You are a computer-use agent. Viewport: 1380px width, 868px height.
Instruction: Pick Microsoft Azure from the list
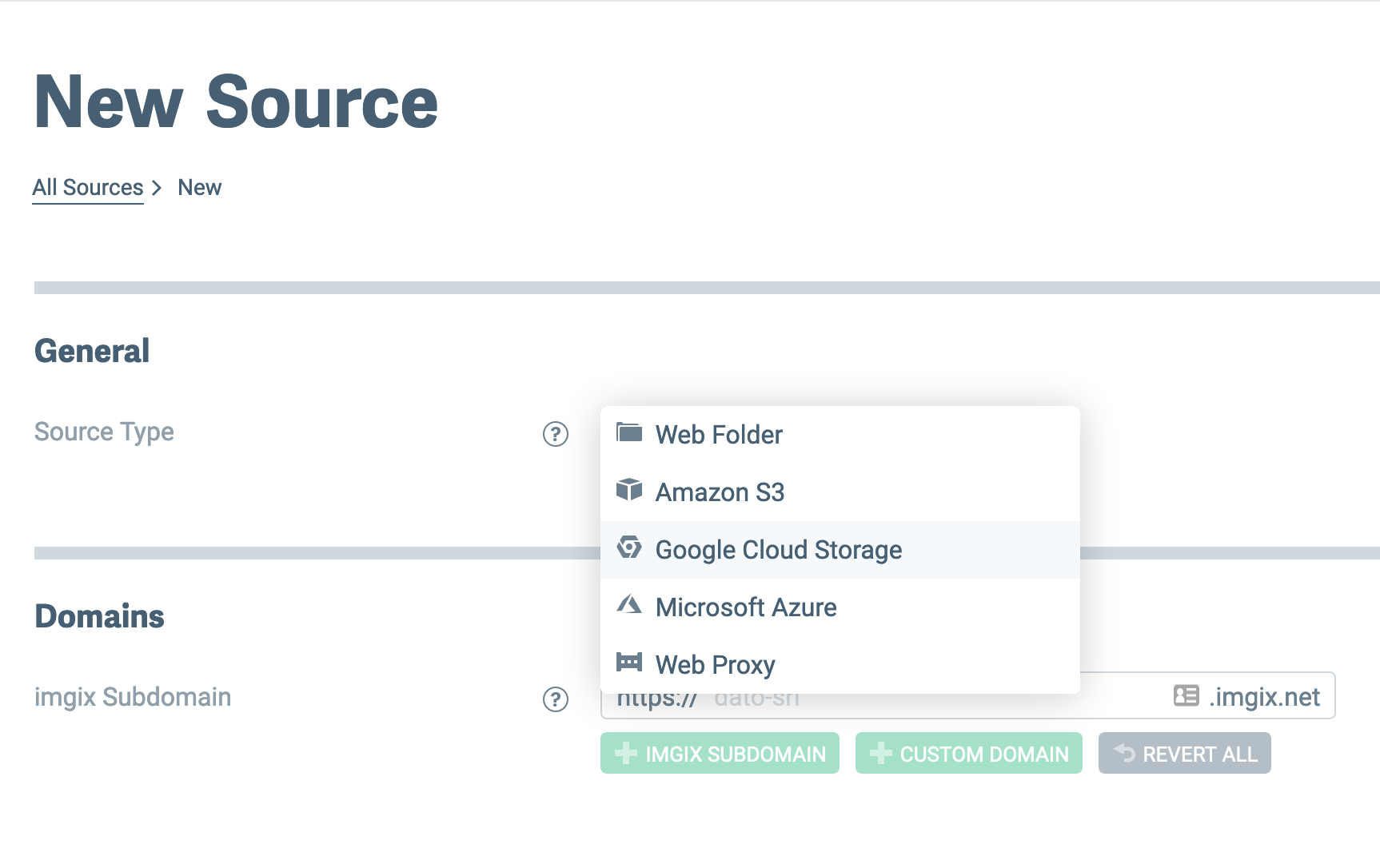(746, 607)
